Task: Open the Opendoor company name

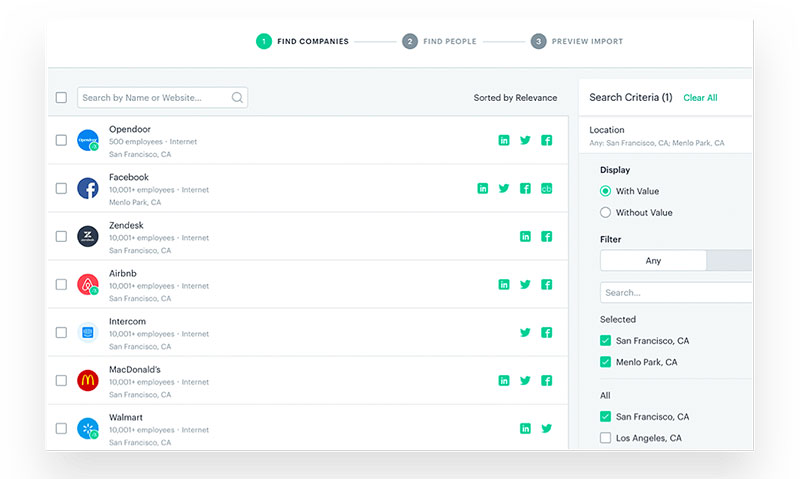Action: [x=130, y=129]
